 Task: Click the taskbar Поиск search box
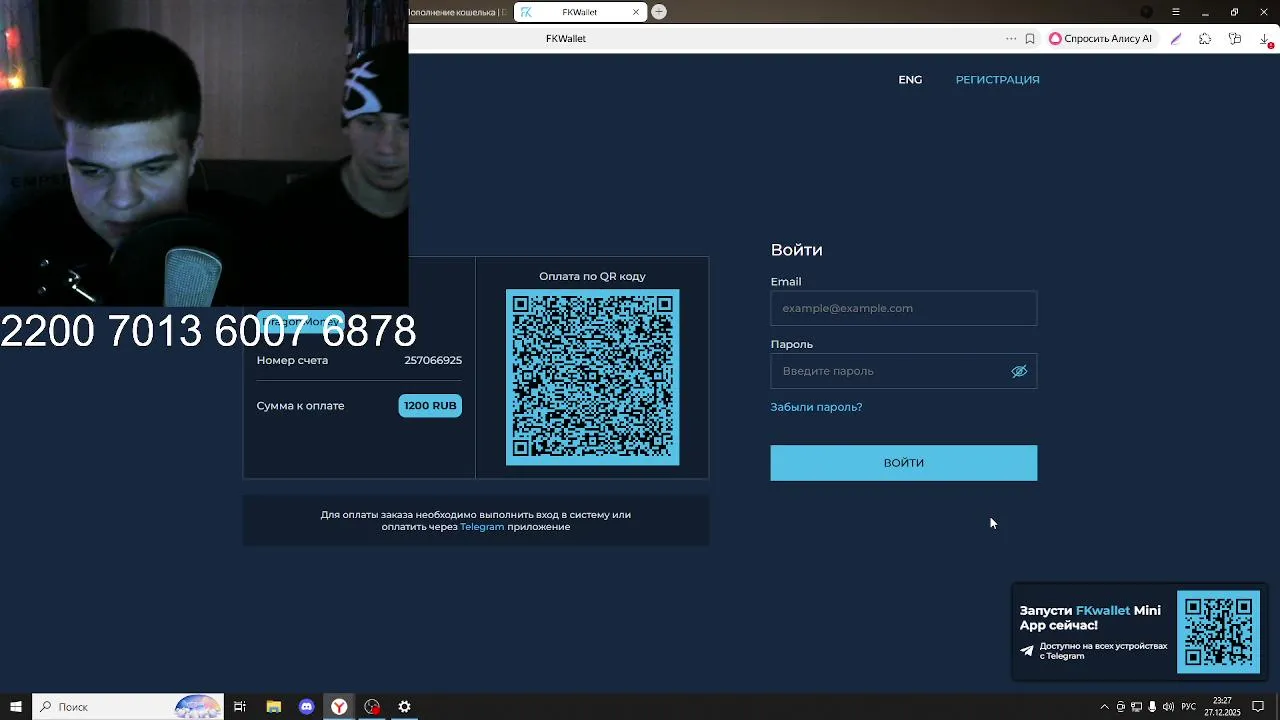click(x=127, y=707)
